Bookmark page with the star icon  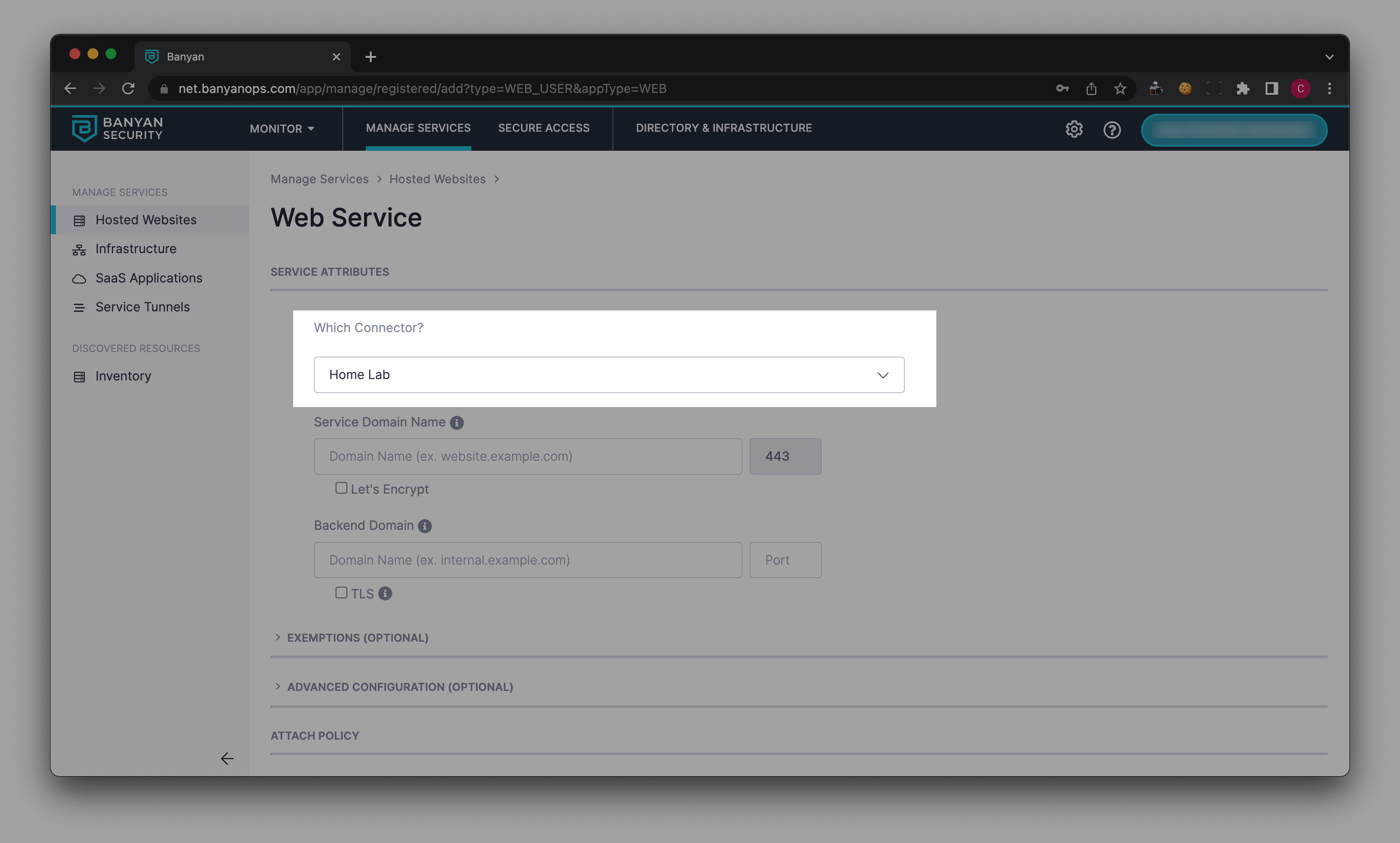coord(1119,88)
